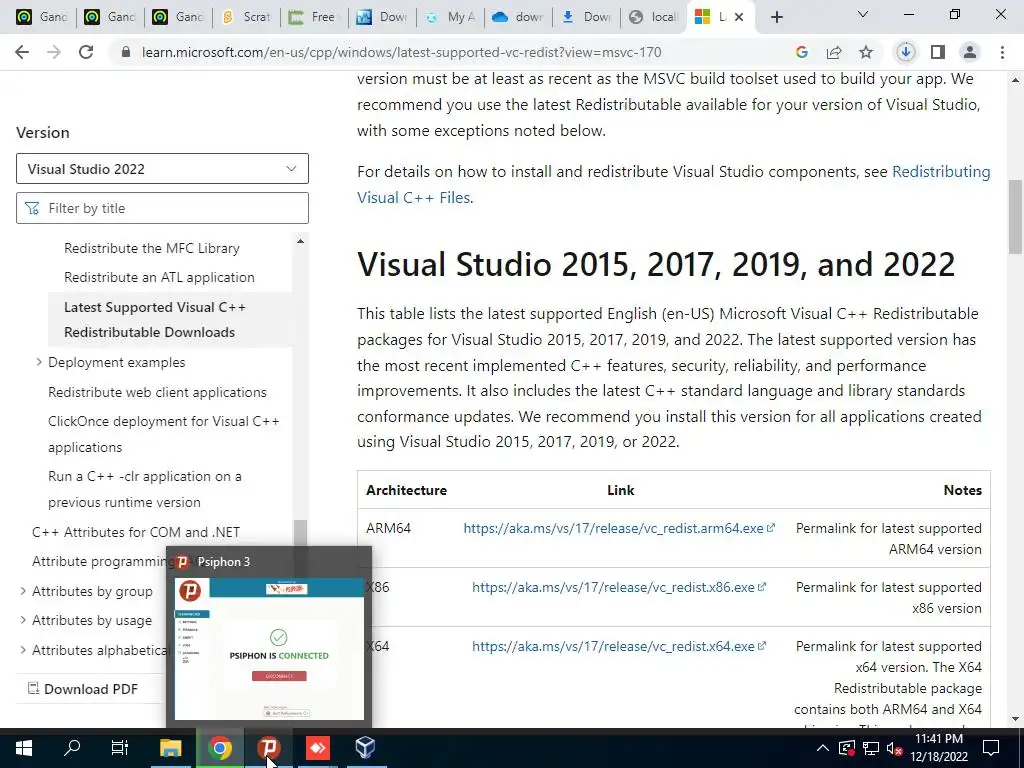Open the notification center icon
Image resolution: width=1024 pixels, height=768 pixels.
click(x=991, y=748)
